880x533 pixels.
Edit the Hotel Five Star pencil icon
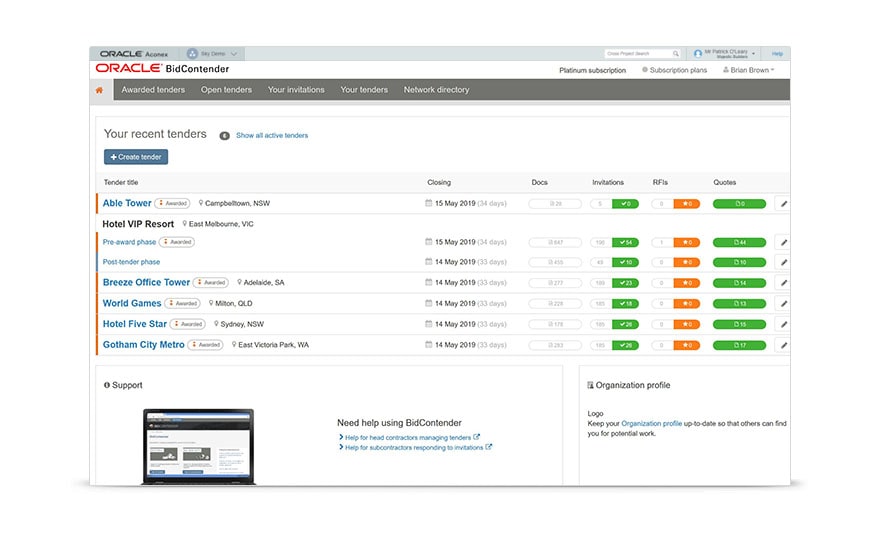pos(783,324)
